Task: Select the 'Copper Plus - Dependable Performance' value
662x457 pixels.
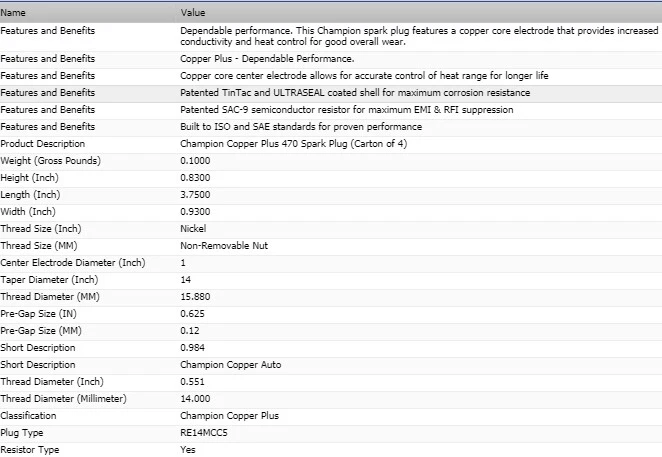Action: 258,59
